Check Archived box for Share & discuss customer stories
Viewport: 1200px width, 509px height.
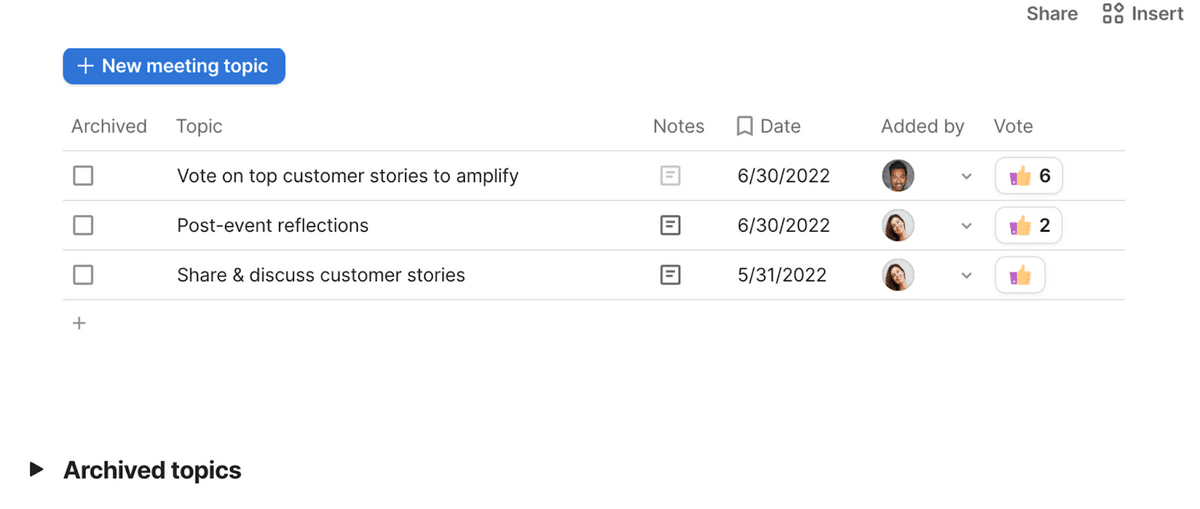pos(83,275)
